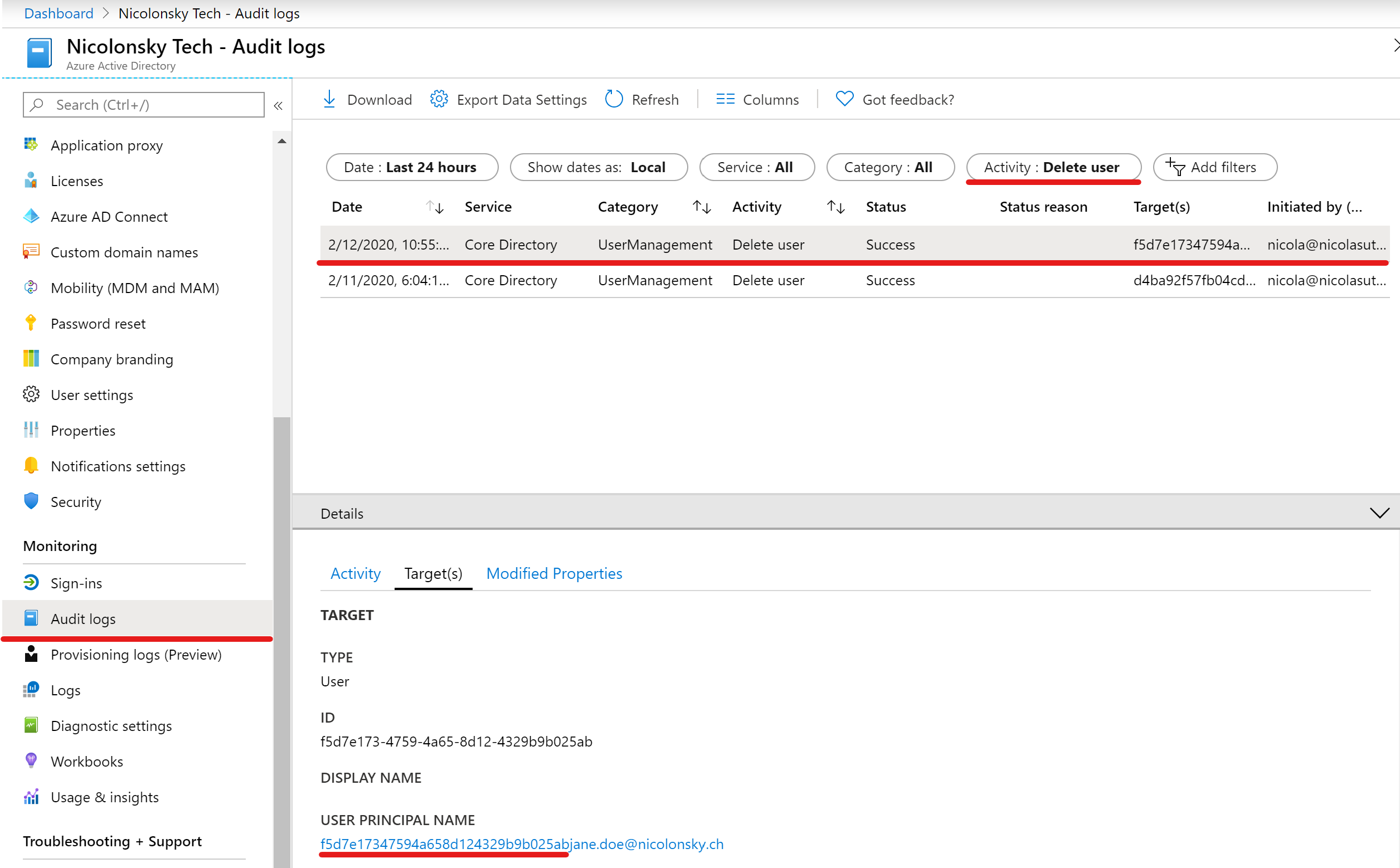This screenshot has height=868, width=1400.
Task: Click the Password reset key icon
Action: 31,323
